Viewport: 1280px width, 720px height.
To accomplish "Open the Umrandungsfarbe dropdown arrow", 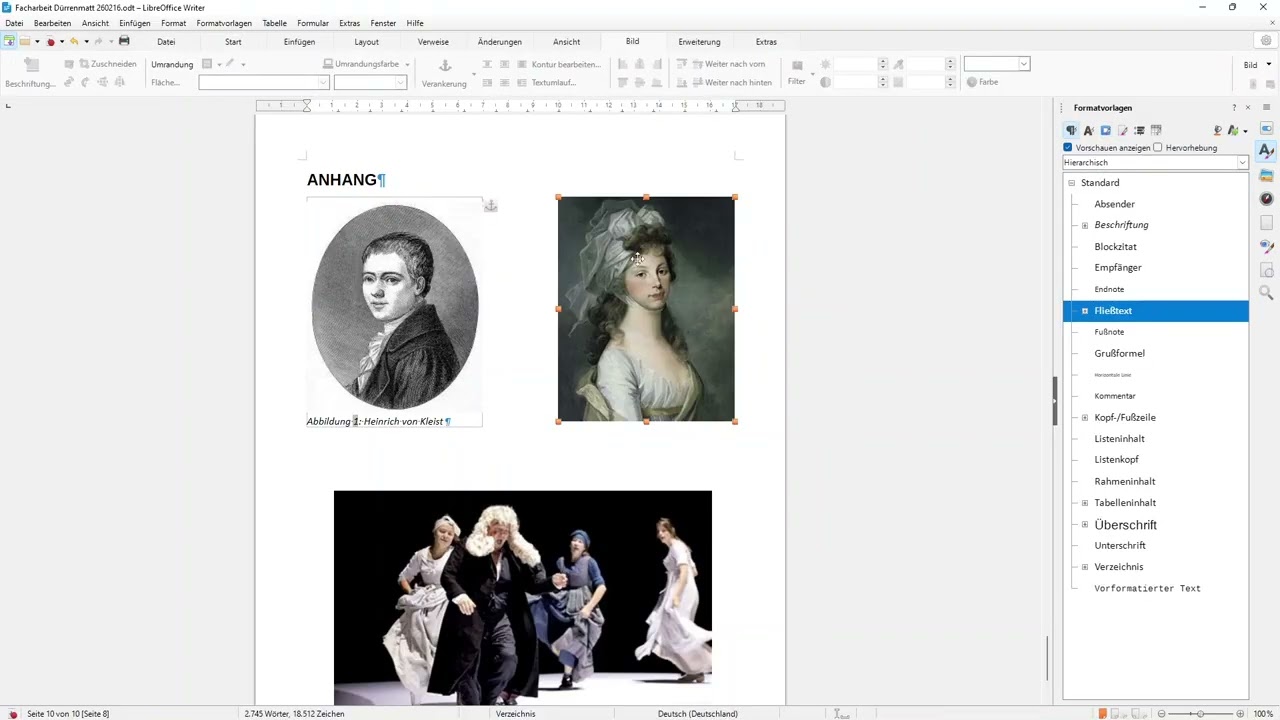I will point(407,64).
